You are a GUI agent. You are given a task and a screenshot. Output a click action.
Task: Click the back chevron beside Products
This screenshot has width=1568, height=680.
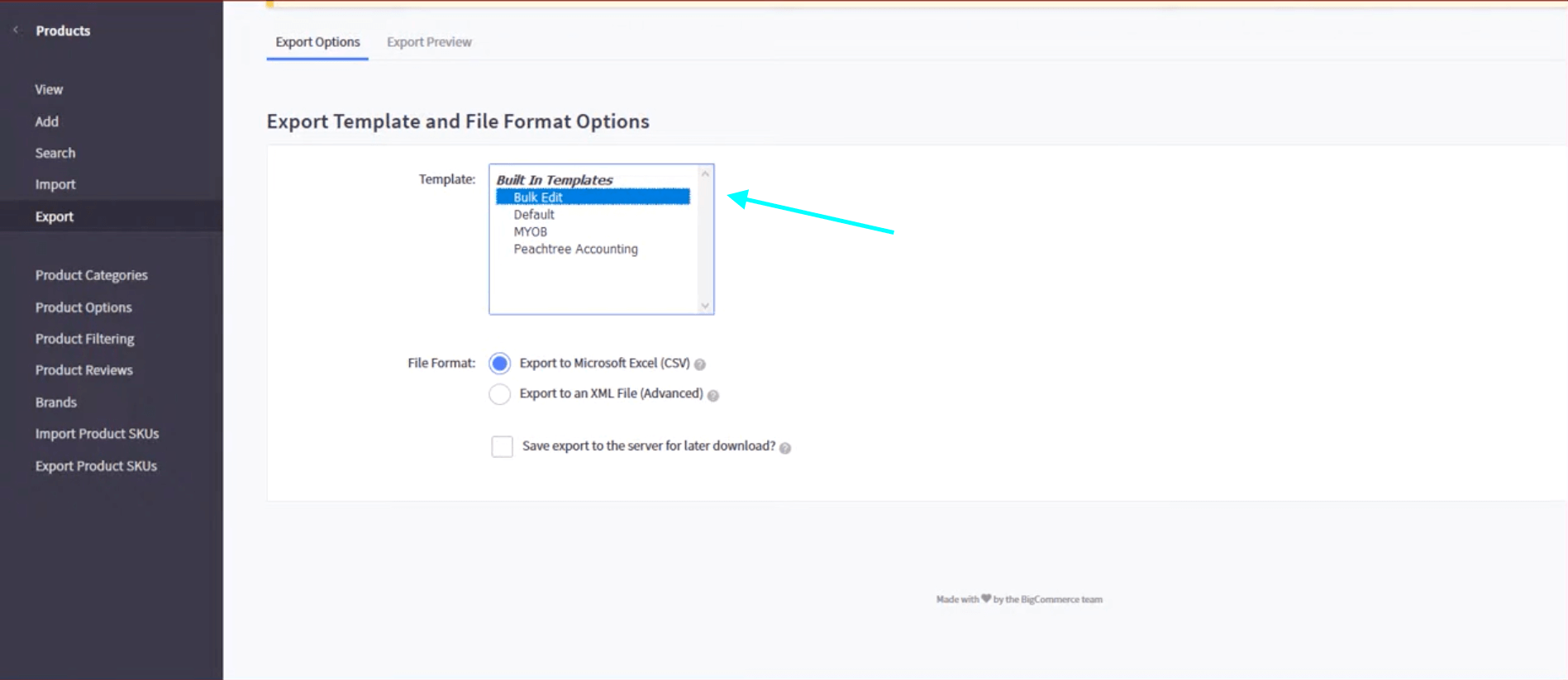[x=16, y=31]
